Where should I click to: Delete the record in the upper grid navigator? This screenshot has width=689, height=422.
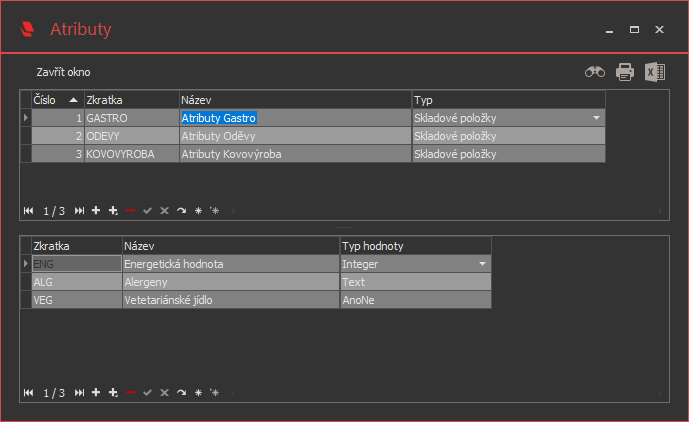pyautogui.click(x=130, y=211)
